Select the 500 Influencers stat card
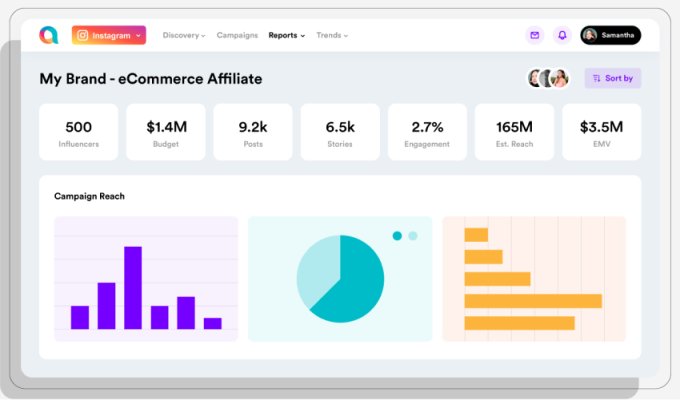This screenshot has width=680, height=400. 78,132
